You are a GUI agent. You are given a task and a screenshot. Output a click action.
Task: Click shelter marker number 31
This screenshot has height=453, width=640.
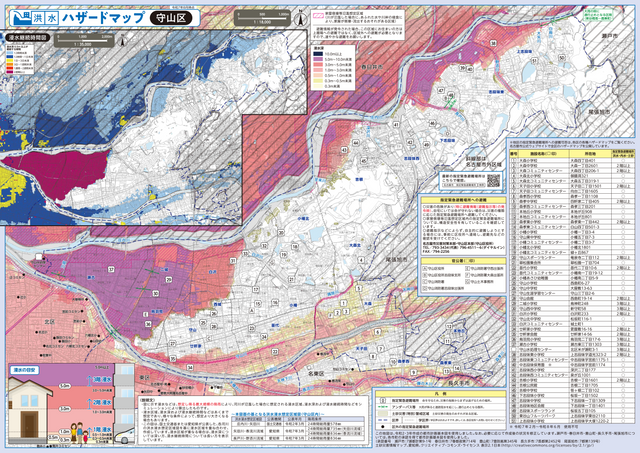[233, 260]
